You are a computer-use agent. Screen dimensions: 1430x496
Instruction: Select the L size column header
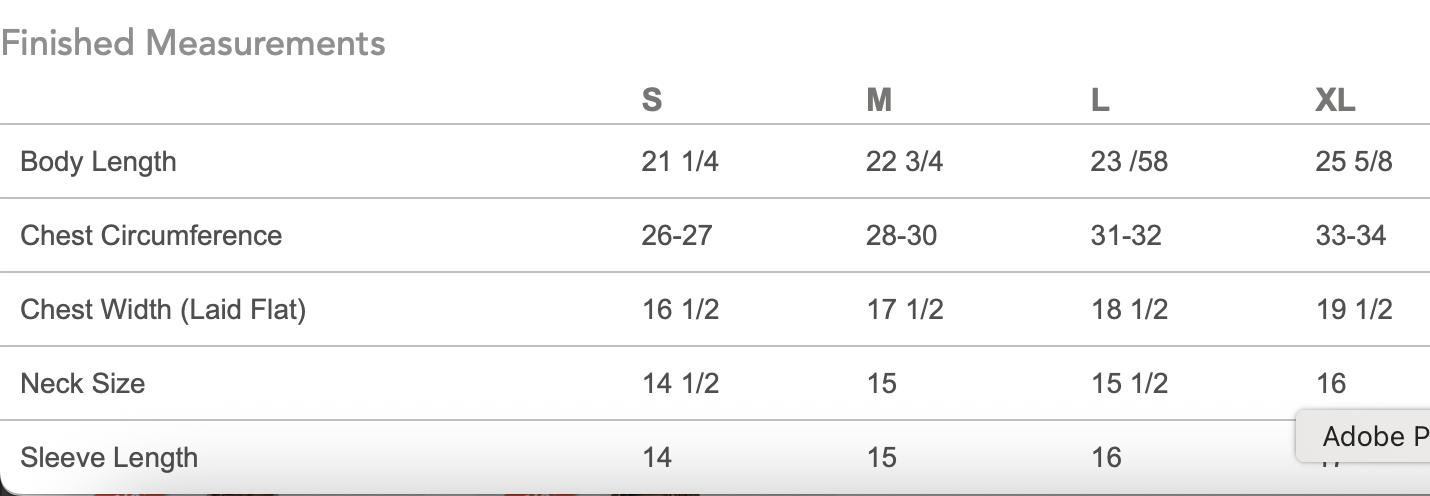pyautogui.click(x=1100, y=100)
